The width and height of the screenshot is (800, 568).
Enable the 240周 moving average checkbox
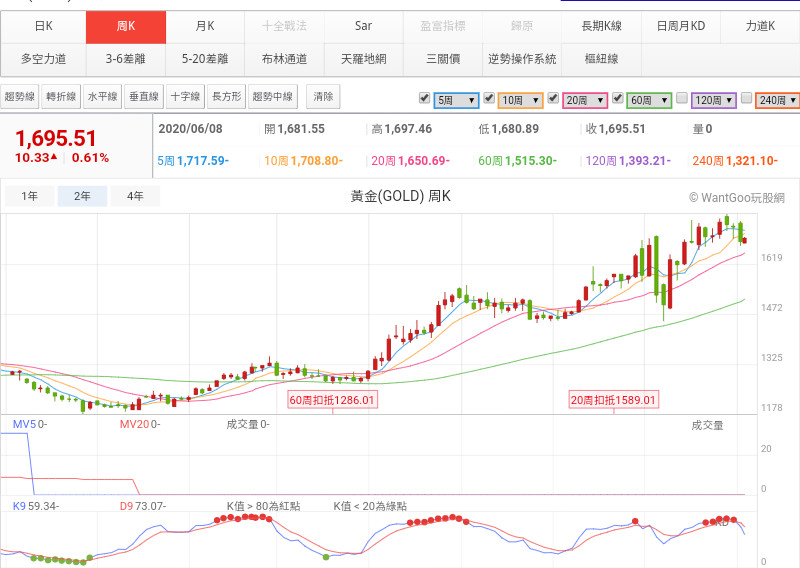click(746, 98)
